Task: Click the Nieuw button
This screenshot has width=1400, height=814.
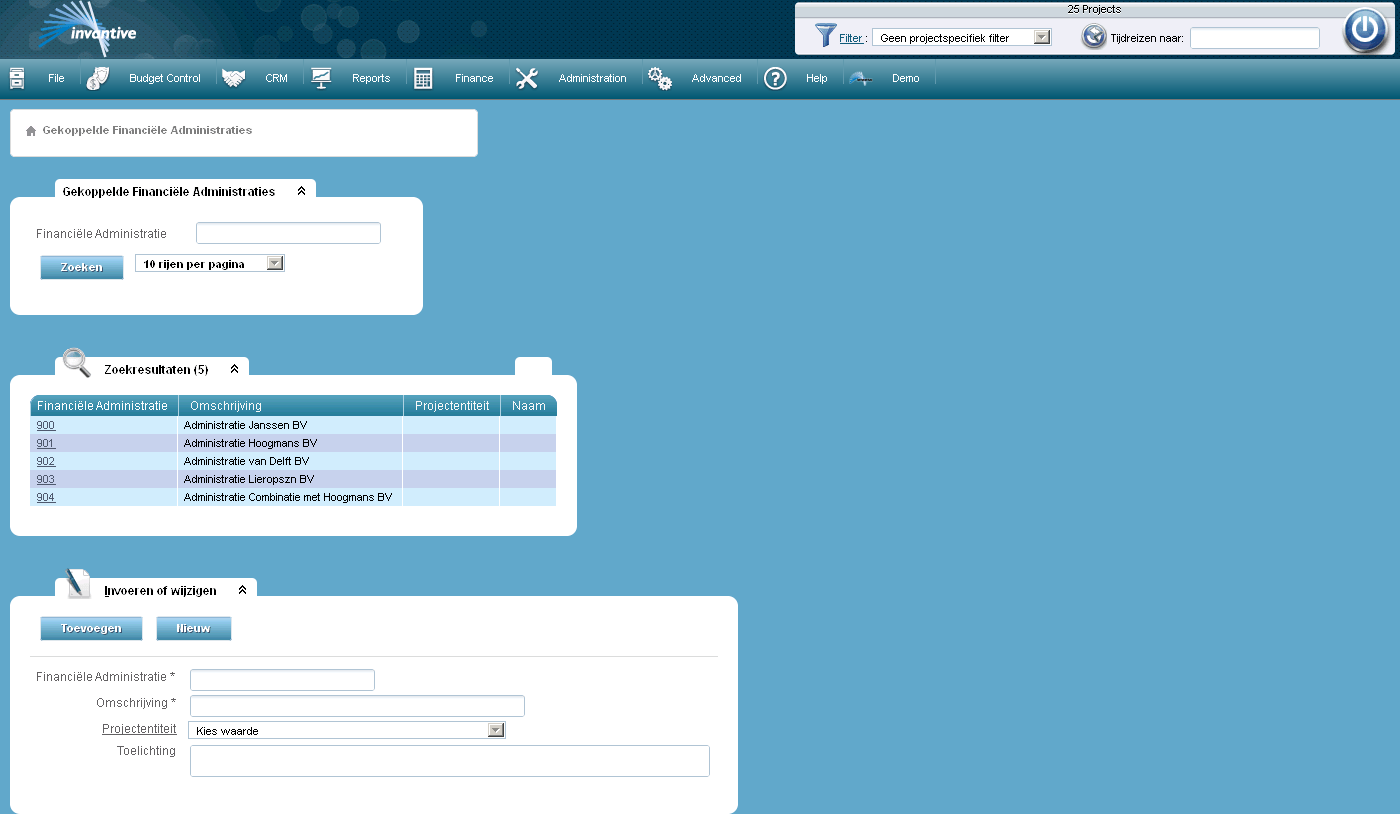Action: [193, 628]
